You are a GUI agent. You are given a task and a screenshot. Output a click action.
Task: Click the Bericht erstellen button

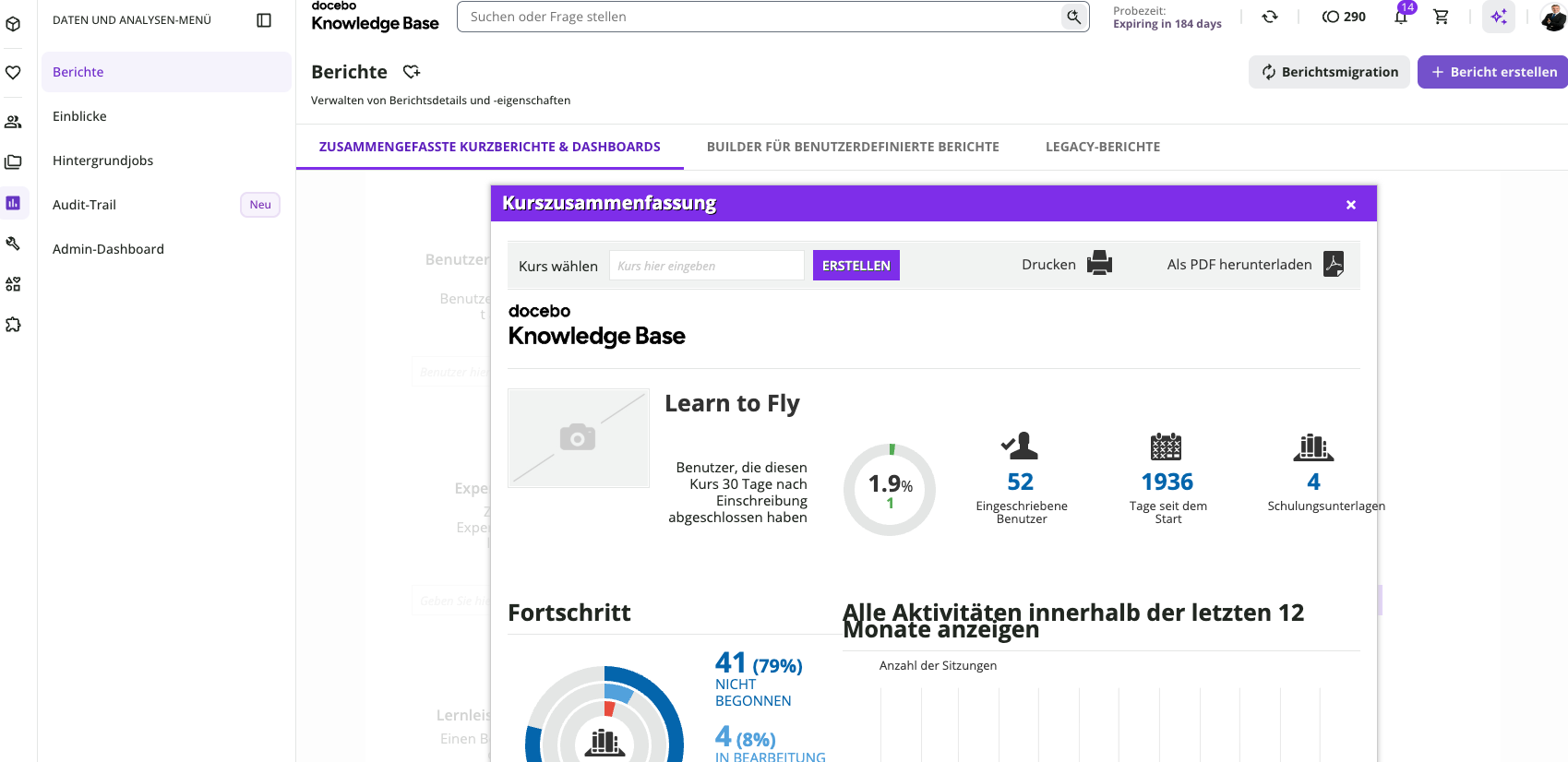coord(1492,72)
